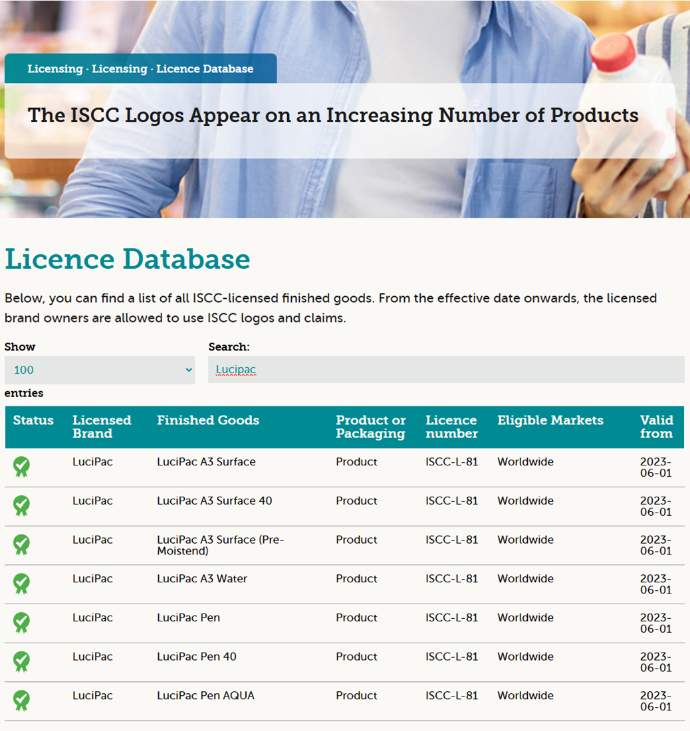
Task: Select the 'LuciPac Pen 40' cell
Action: 196,657
